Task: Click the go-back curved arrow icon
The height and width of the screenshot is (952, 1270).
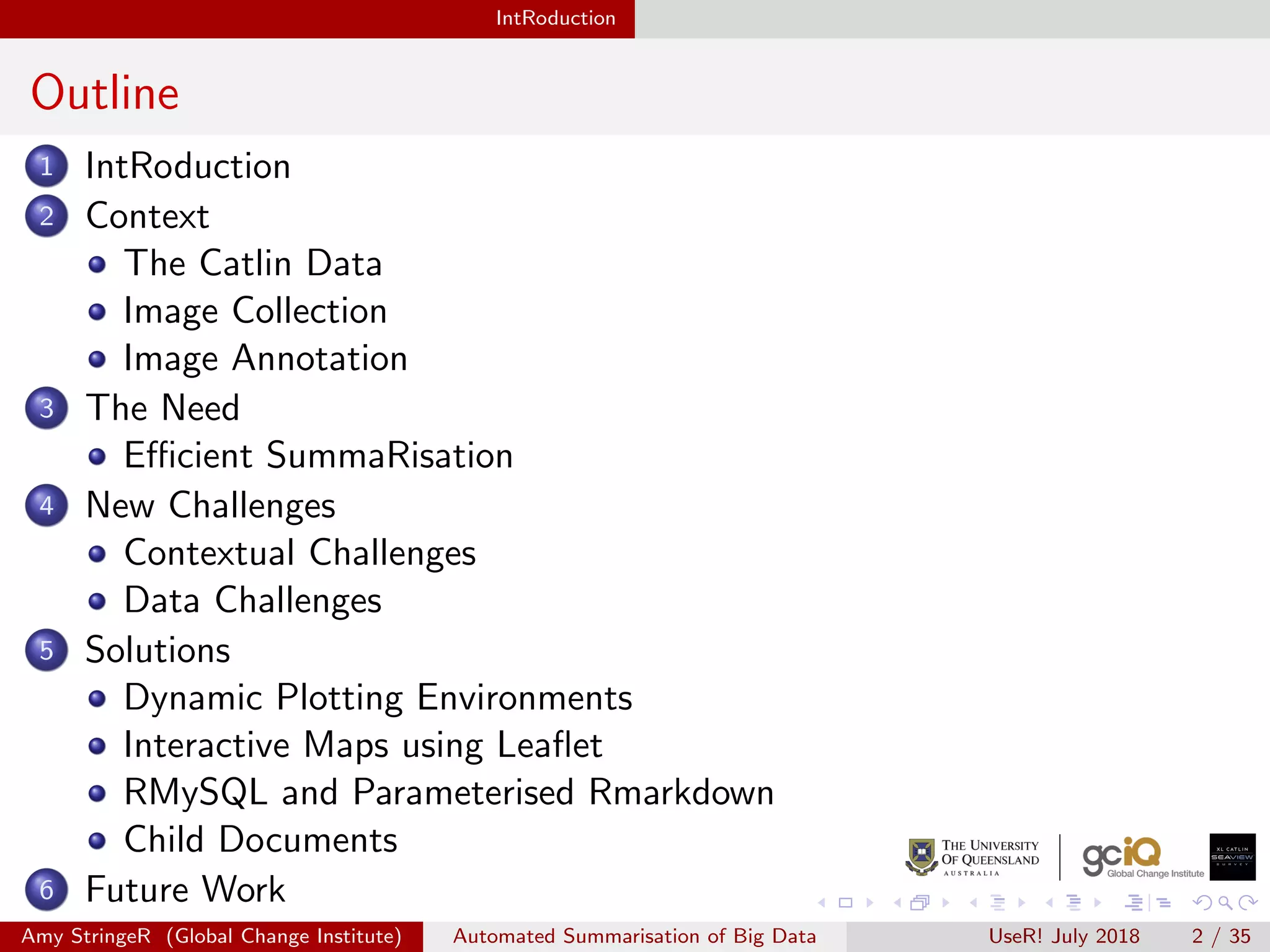Action: [1202, 903]
